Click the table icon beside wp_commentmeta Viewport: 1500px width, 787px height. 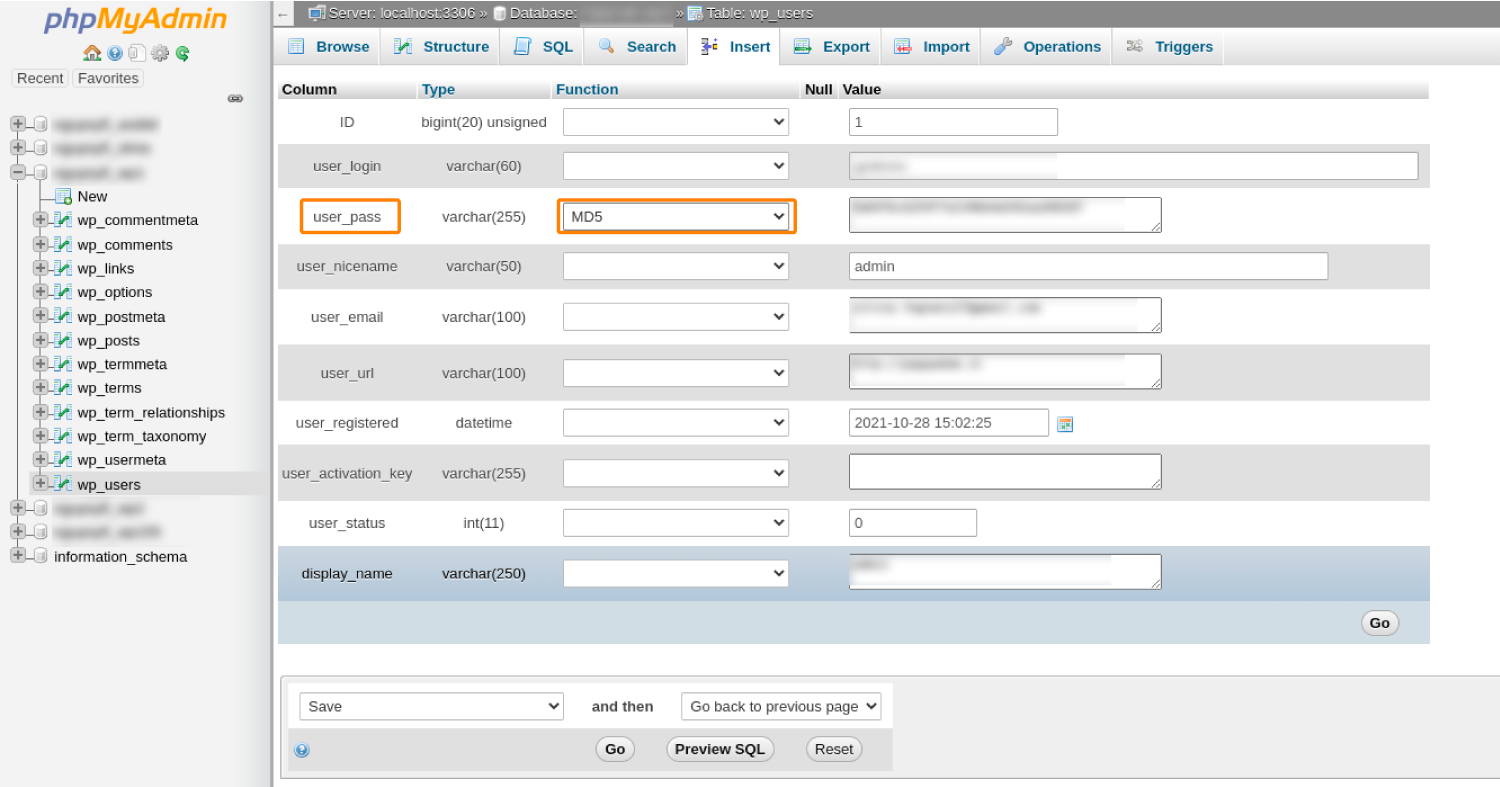pyautogui.click(x=63, y=220)
